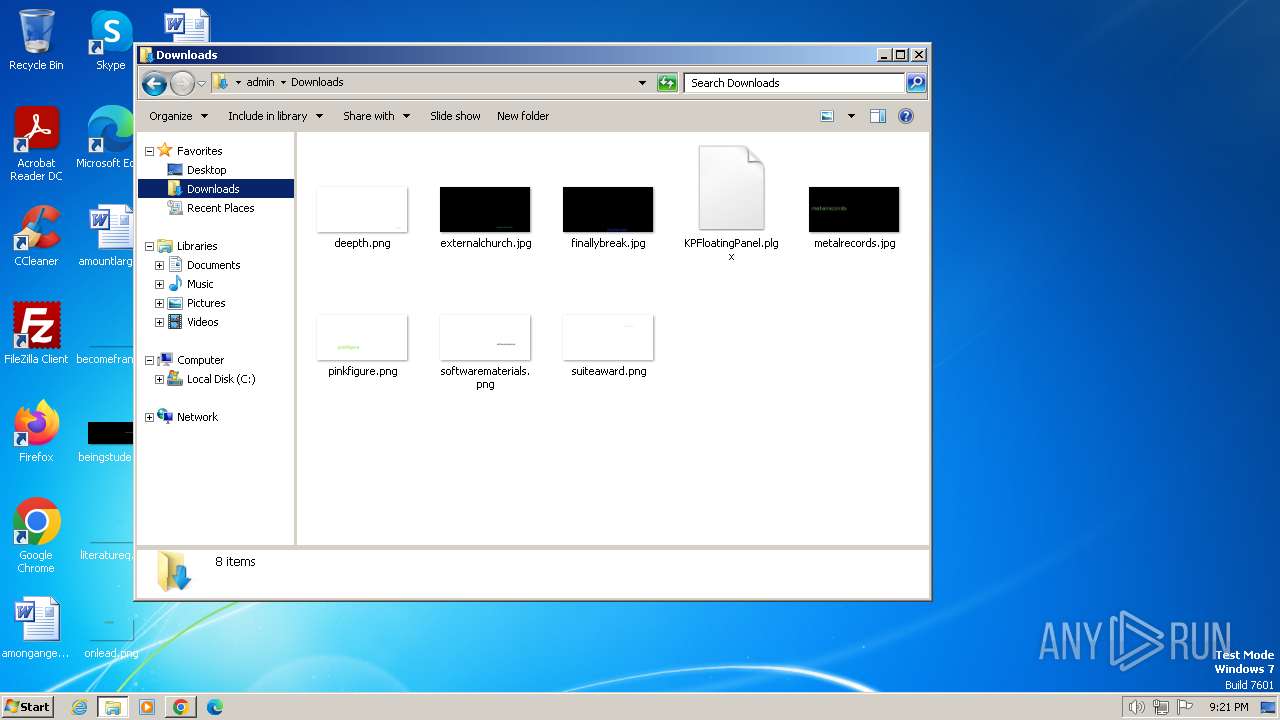Select the Pictures library item
The image size is (1280, 720).
pos(206,303)
